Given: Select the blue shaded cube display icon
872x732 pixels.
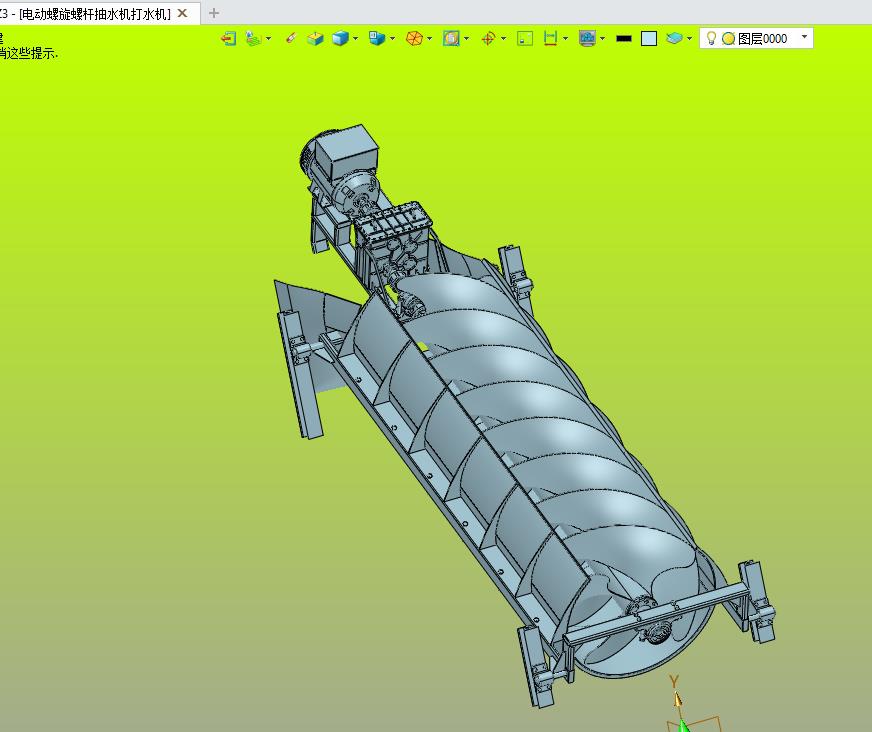Looking at the screenshot, I should pyautogui.click(x=340, y=38).
